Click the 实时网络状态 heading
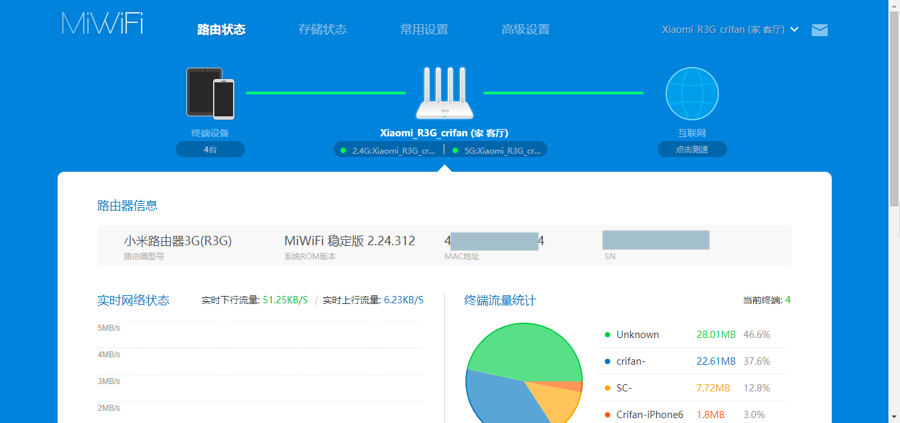900x423 pixels. 133,300
